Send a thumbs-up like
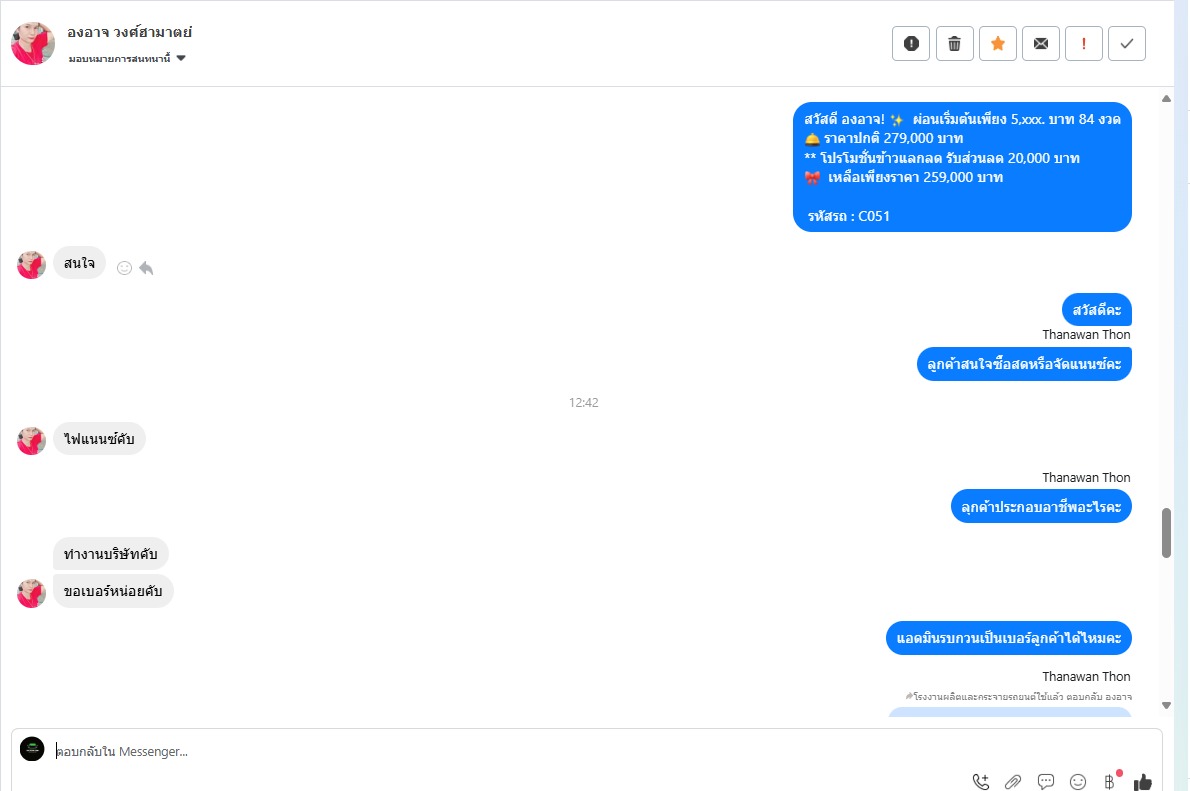 [x=1143, y=781]
